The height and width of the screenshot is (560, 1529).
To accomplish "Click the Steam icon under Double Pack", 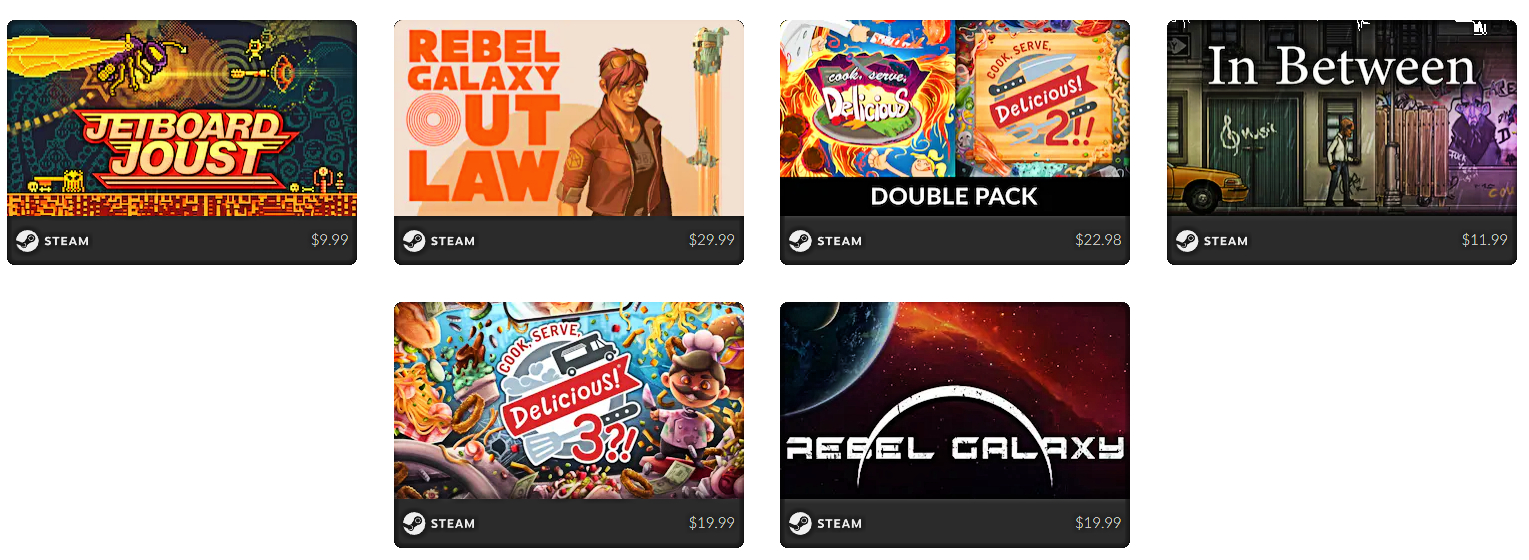I will 800,241.
